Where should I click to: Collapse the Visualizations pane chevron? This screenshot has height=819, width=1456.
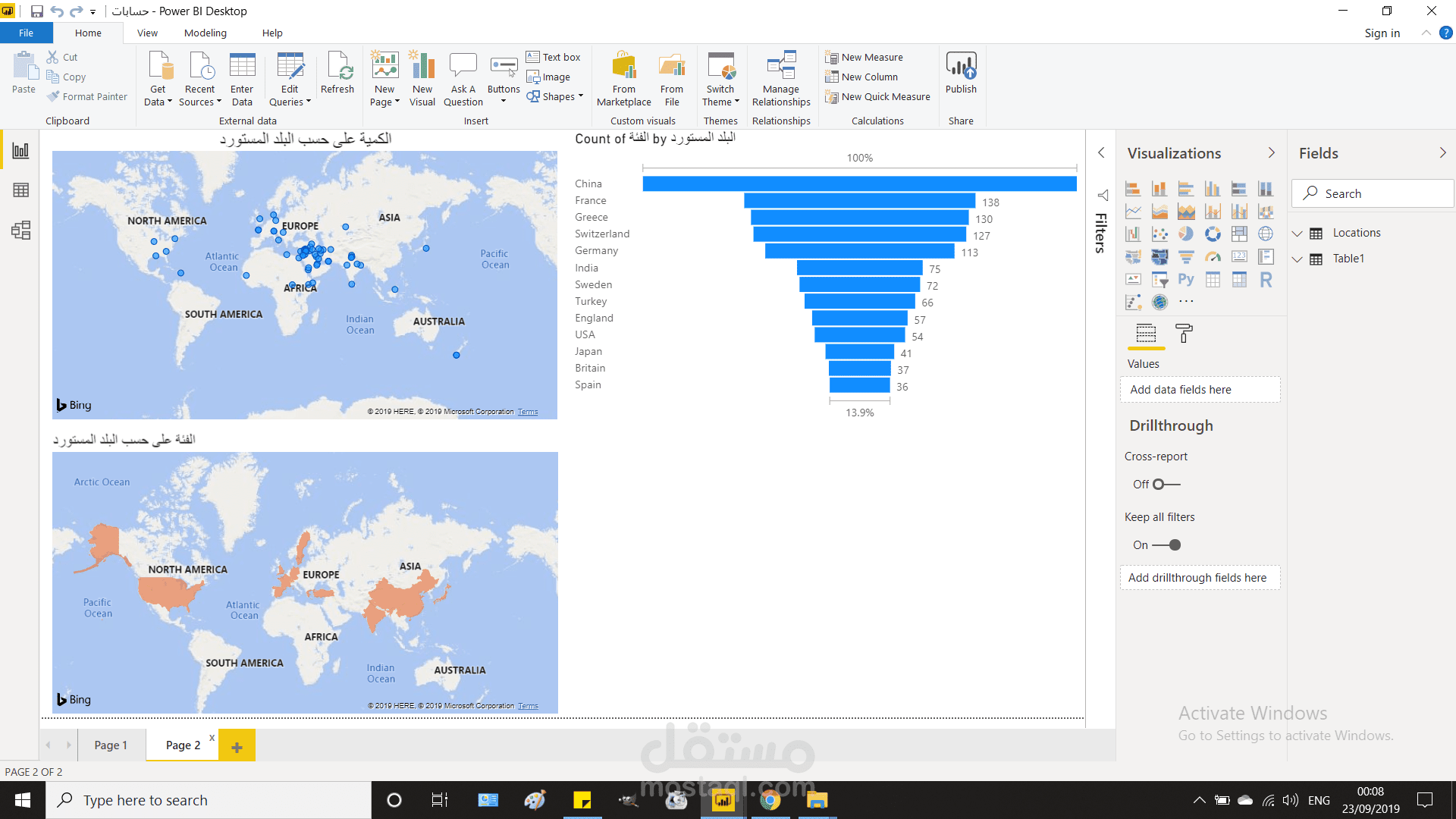point(1272,153)
